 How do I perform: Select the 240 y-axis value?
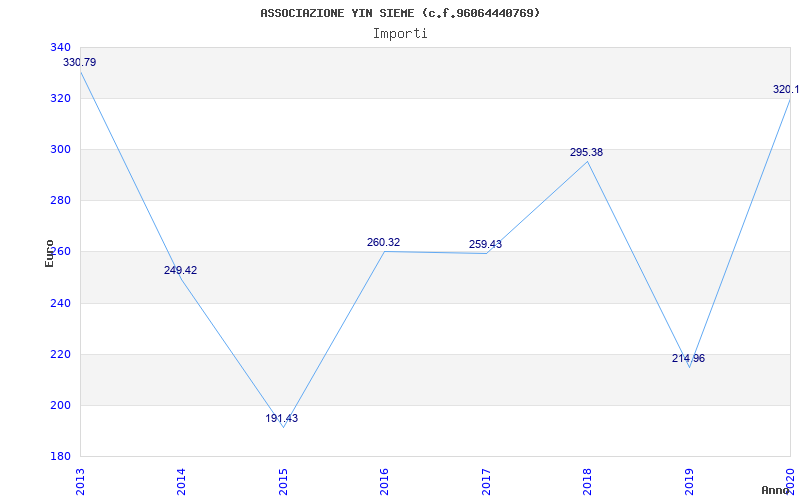[x=60, y=303]
